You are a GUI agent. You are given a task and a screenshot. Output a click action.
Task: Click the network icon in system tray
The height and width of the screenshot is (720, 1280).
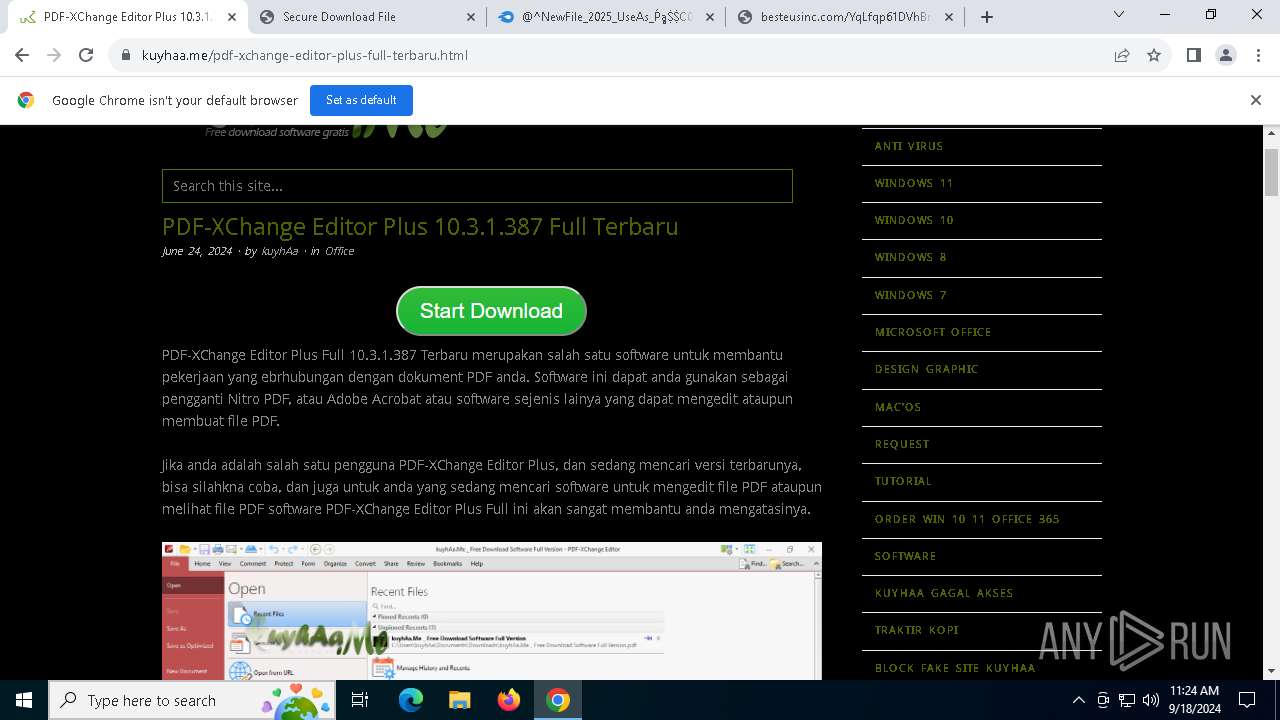click(1127, 700)
